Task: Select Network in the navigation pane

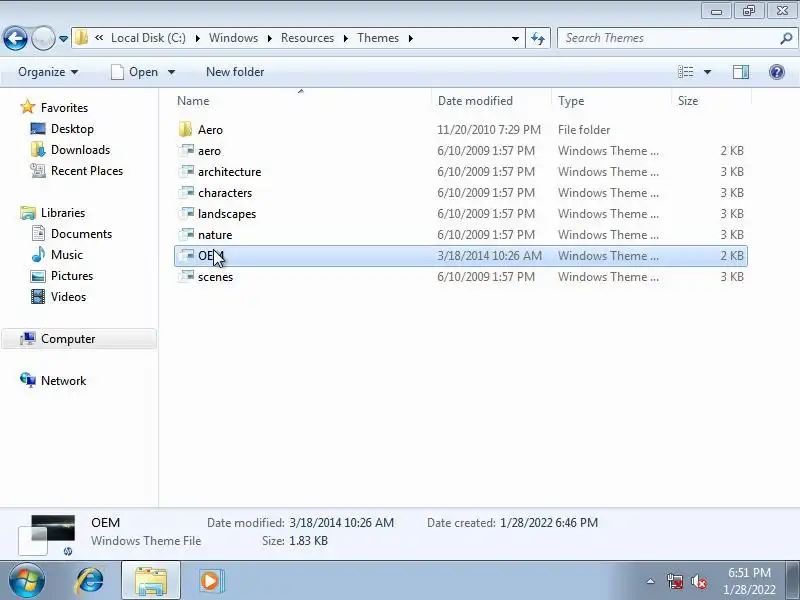Action: [63, 381]
